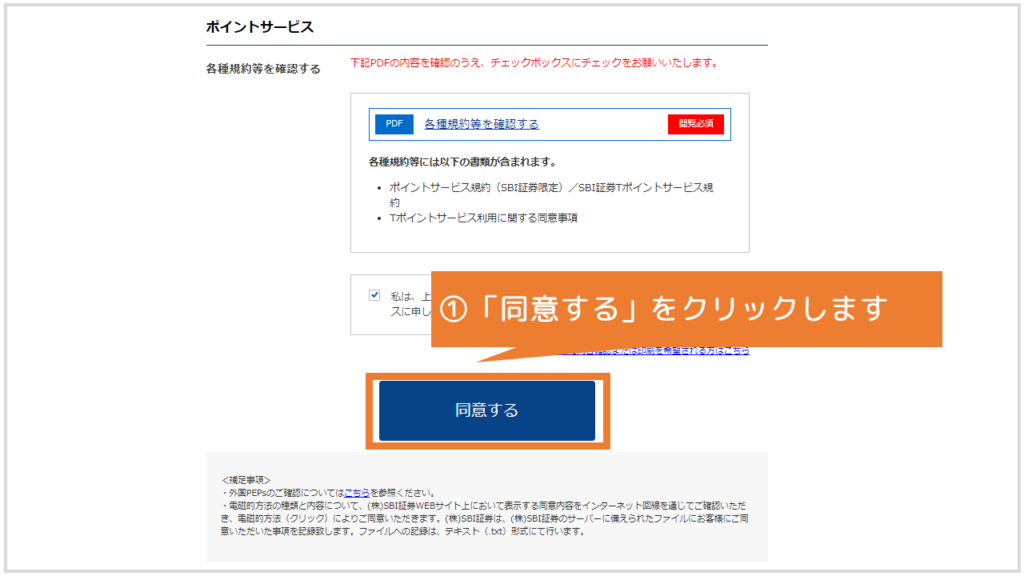Click the bullet Tポイントサービス利用に関する同意事項
Image resolution: width=1024 pixels, height=576 pixels.
483,218
